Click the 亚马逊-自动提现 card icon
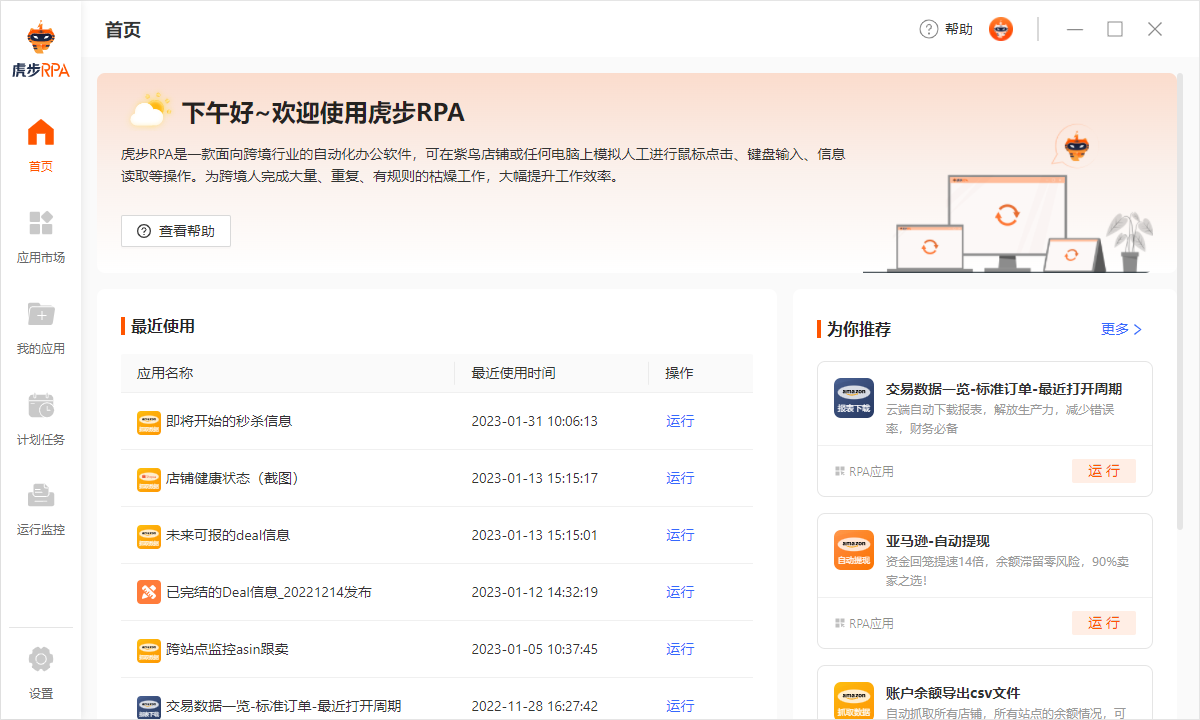 [854, 550]
